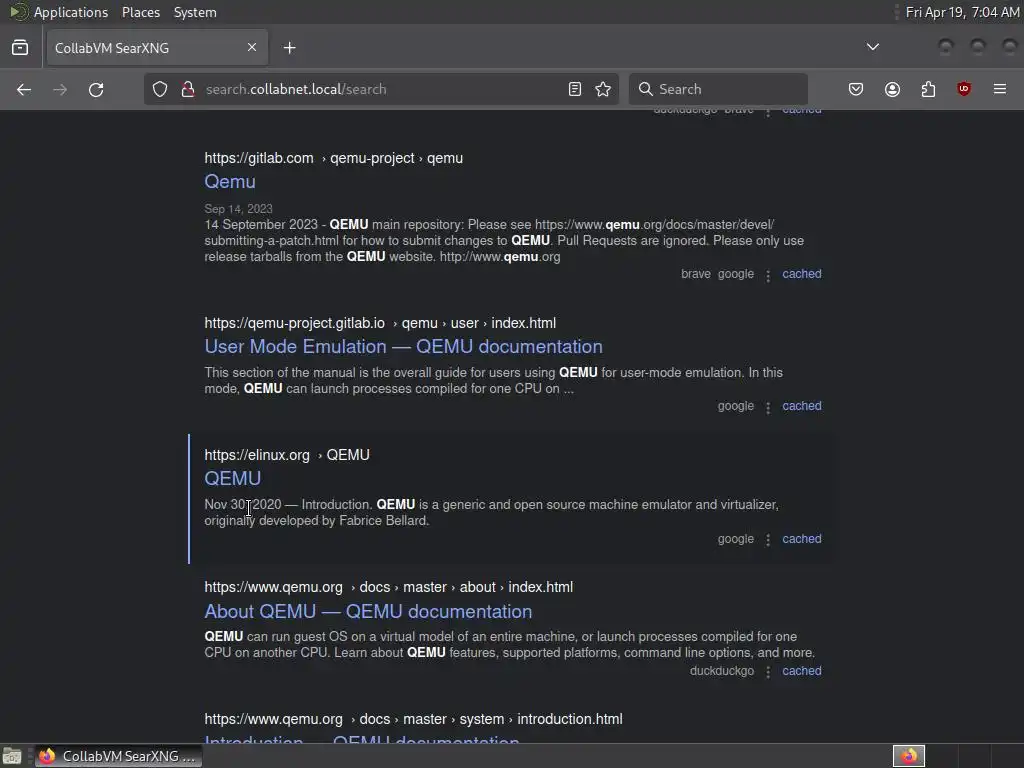Viewport: 1024px width, 768px height.
Task: Open cached version of elinux QEMU result
Action: pos(802,539)
